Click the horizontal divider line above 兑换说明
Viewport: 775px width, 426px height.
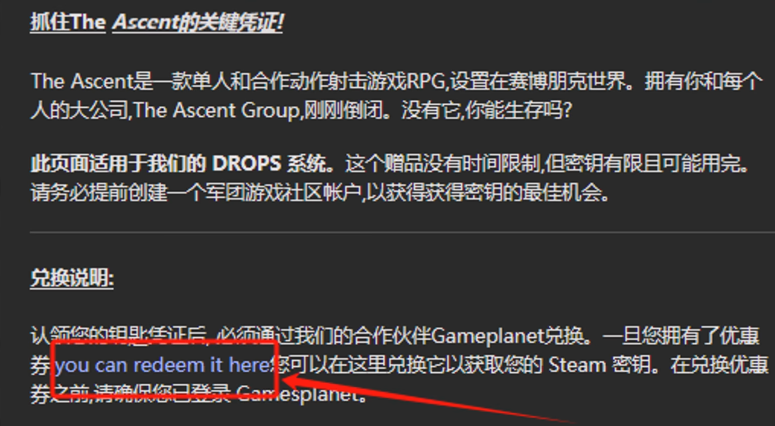click(x=402, y=232)
